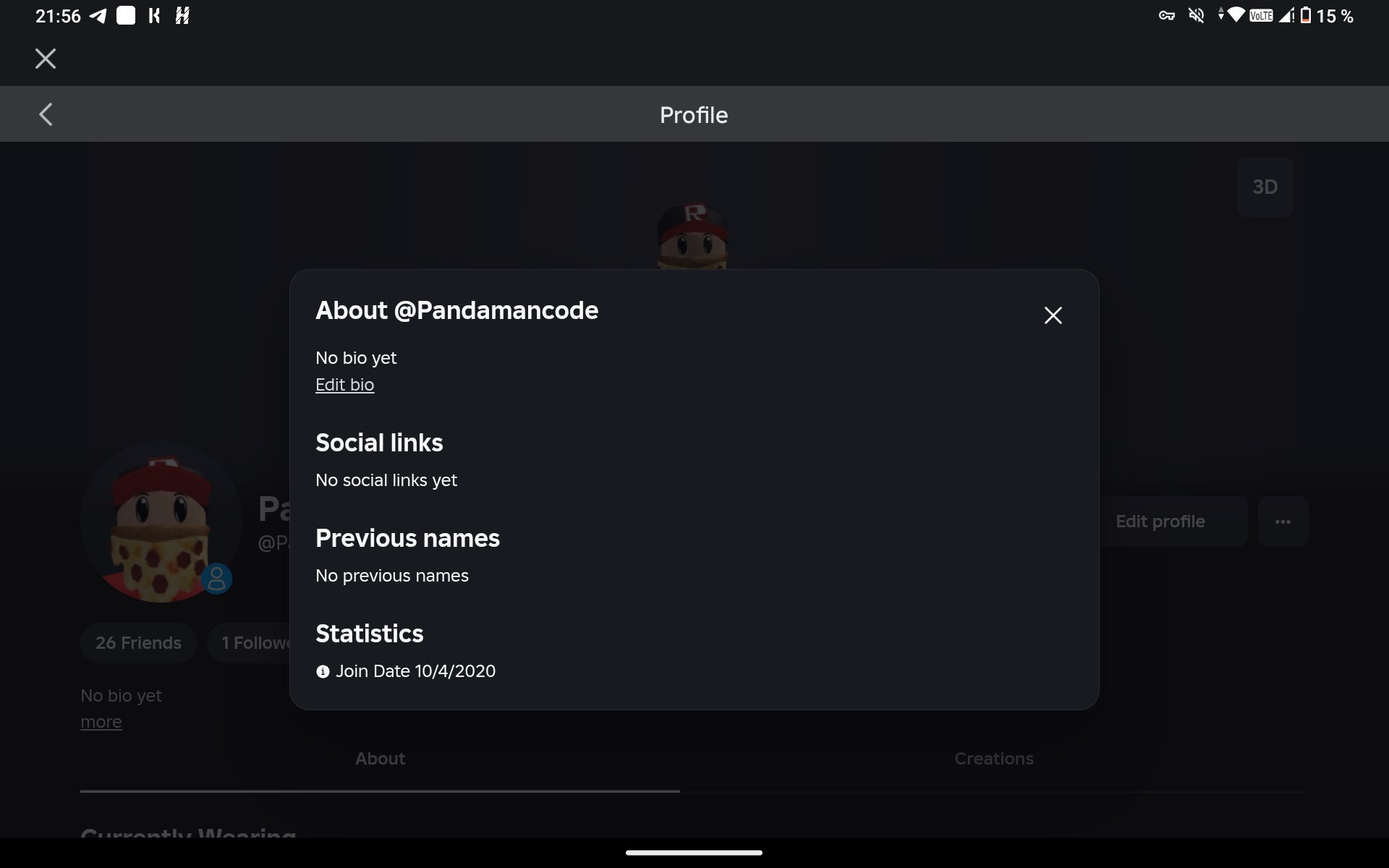Select the About tab
This screenshot has width=1389, height=868.
380,759
